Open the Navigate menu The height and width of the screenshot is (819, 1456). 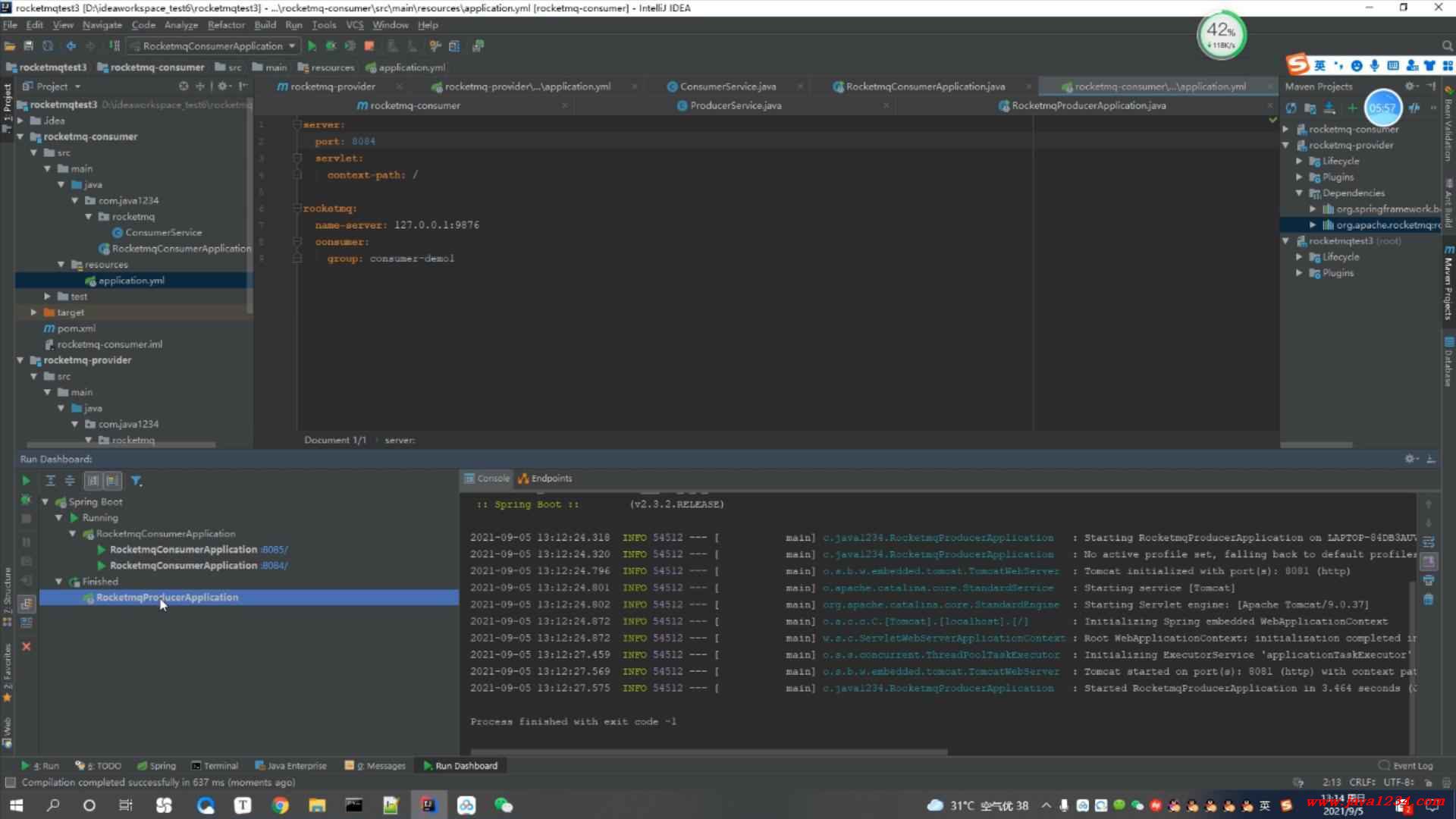pos(102,25)
